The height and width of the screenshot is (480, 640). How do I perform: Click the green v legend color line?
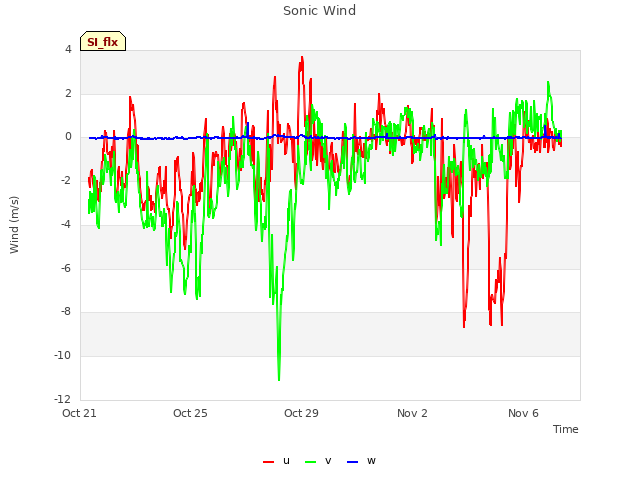pos(311,462)
